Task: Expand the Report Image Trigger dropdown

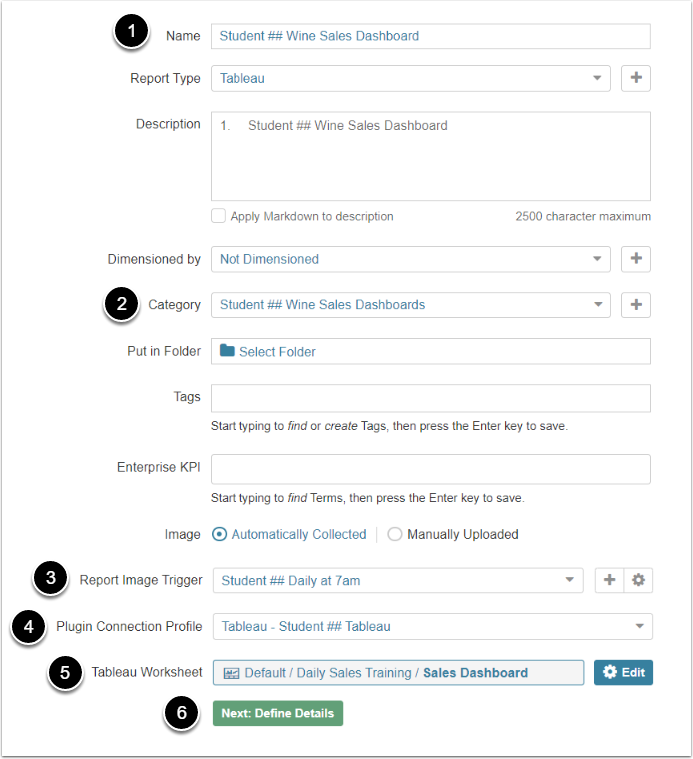Action: tap(397, 580)
